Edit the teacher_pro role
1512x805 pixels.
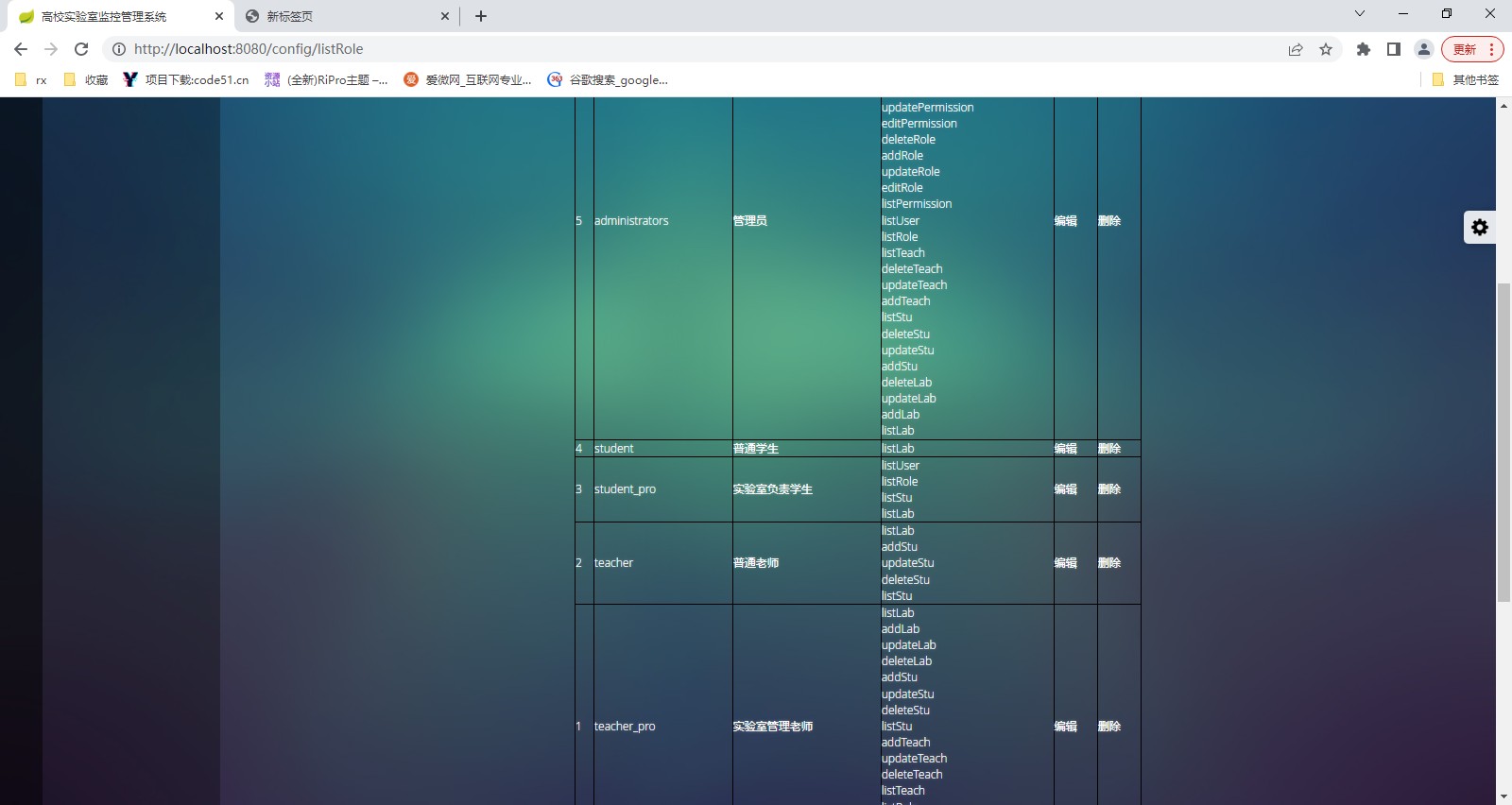pos(1066,727)
